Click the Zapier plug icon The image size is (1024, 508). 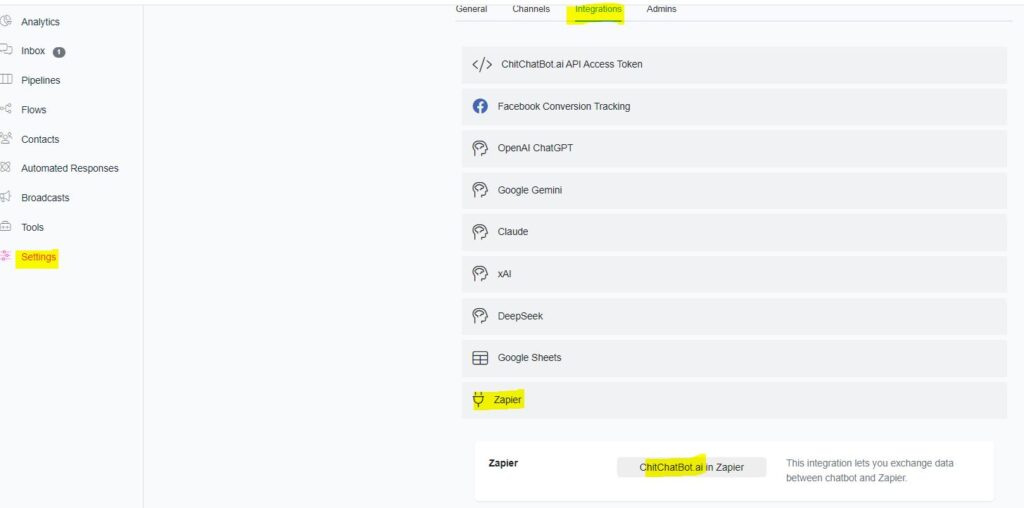pos(479,400)
